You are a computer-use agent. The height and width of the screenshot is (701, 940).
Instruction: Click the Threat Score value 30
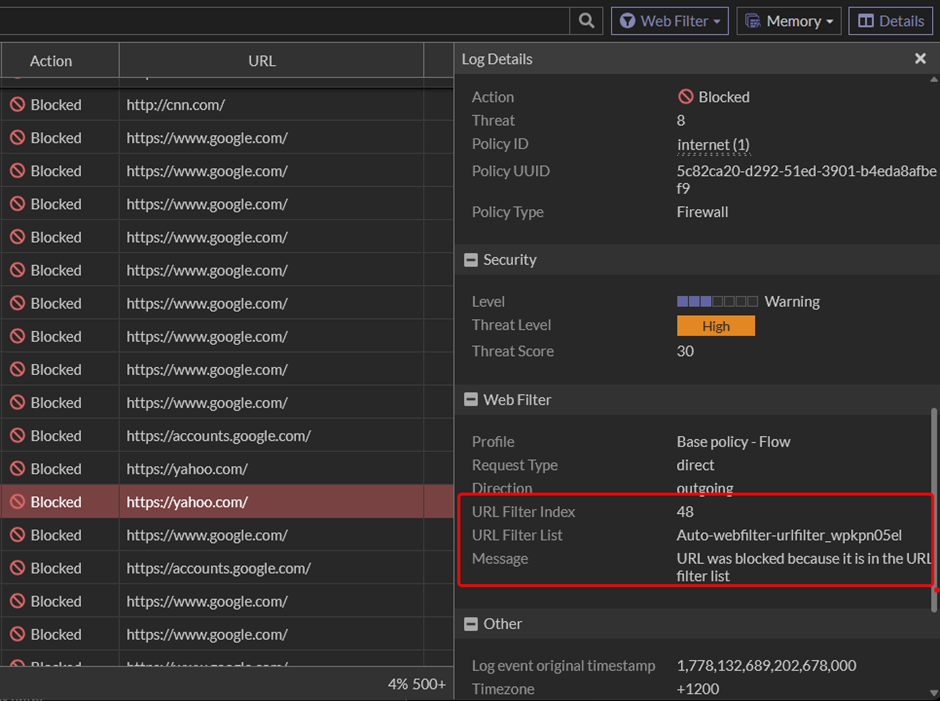[685, 351]
